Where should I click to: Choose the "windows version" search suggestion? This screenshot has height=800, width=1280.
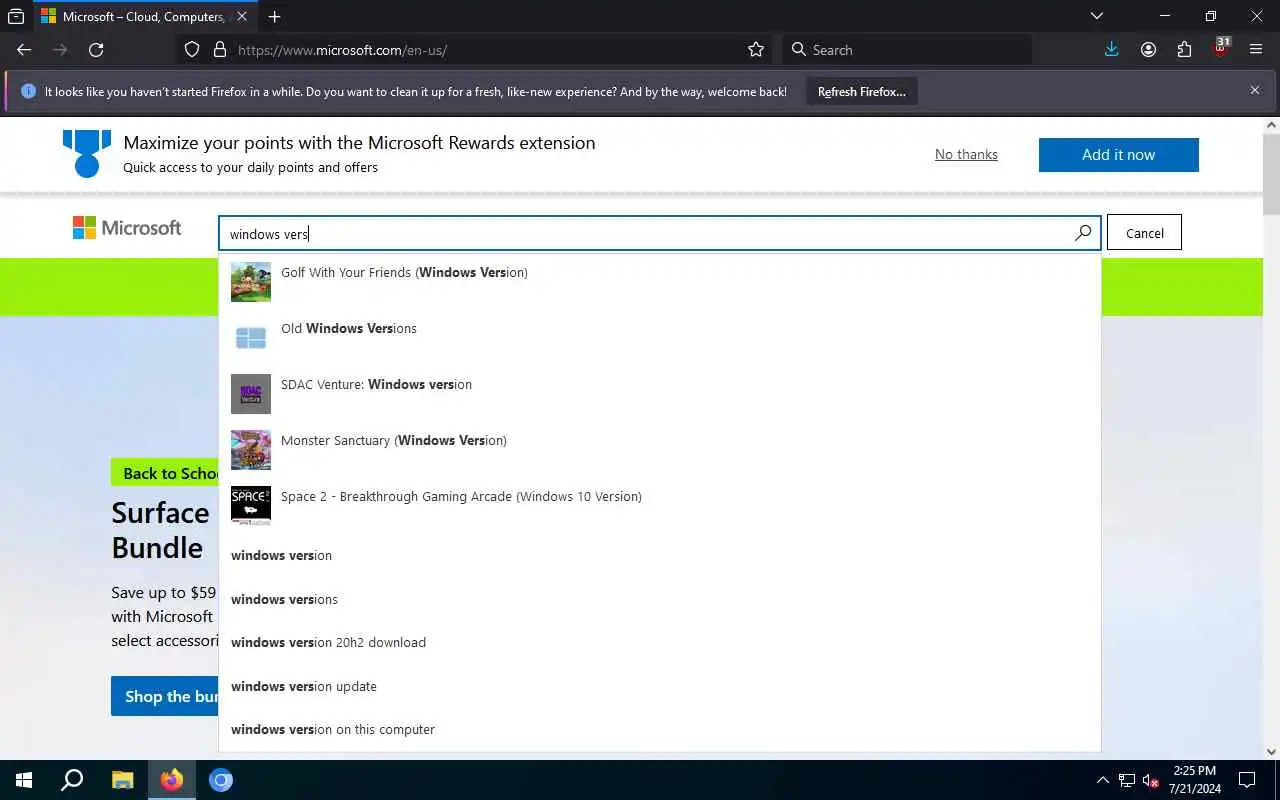click(x=660, y=555)
